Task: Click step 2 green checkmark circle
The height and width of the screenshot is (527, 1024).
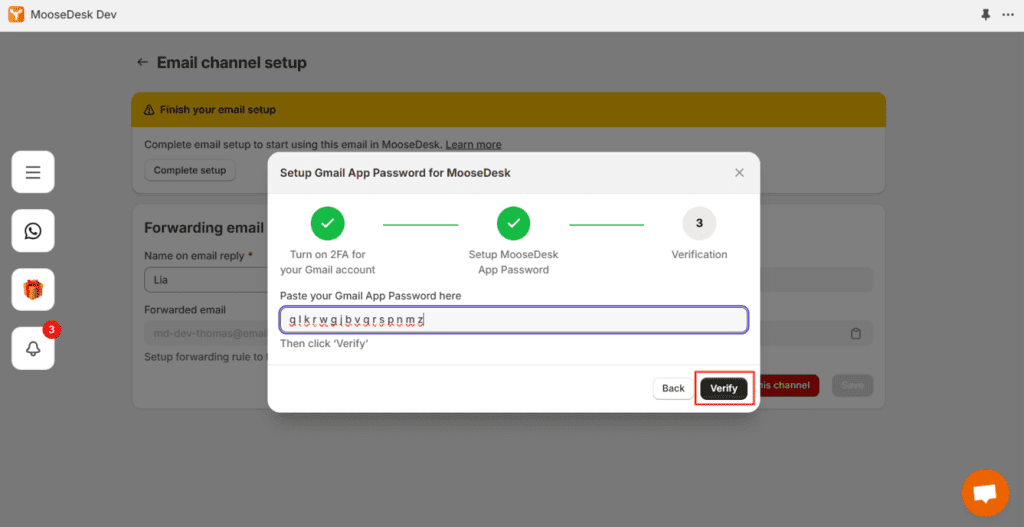Action: 513,223
